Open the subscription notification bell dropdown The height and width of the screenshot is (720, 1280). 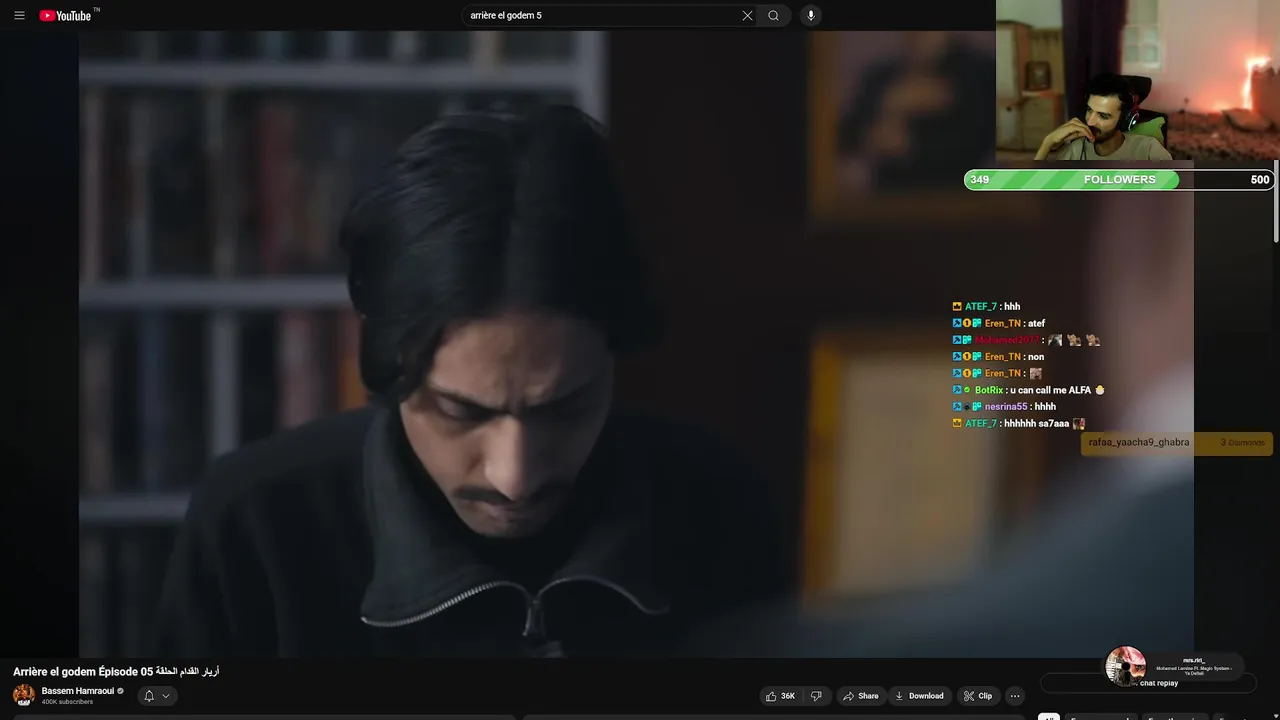pyautogui.click(x=157, y=696)
